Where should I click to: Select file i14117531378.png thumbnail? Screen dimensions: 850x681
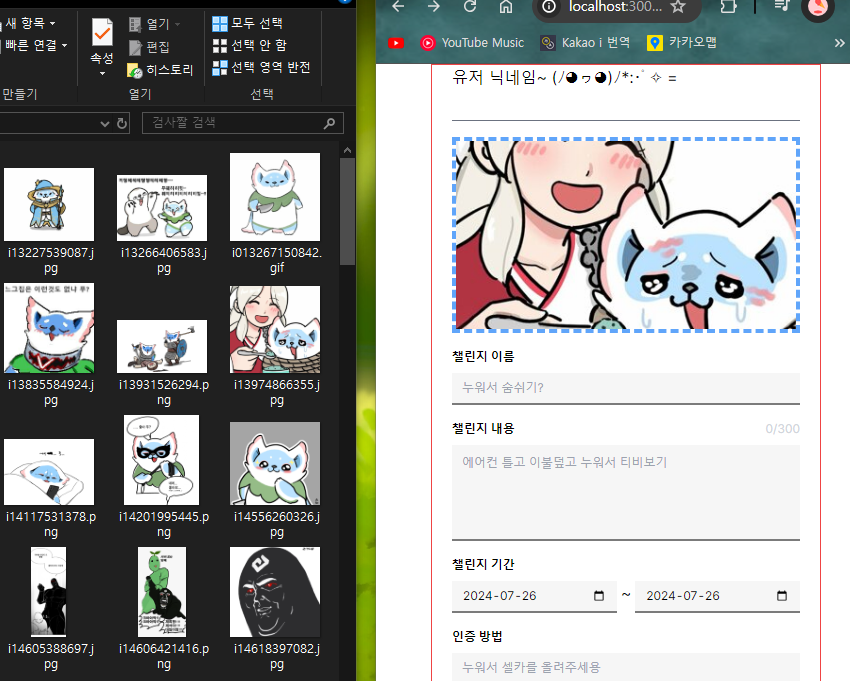point(49,472)
